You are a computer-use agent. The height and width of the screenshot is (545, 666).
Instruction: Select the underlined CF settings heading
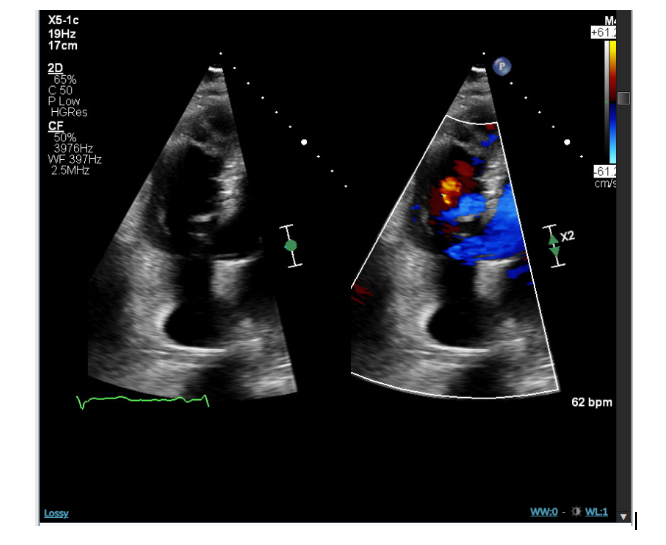pos(56,125)
